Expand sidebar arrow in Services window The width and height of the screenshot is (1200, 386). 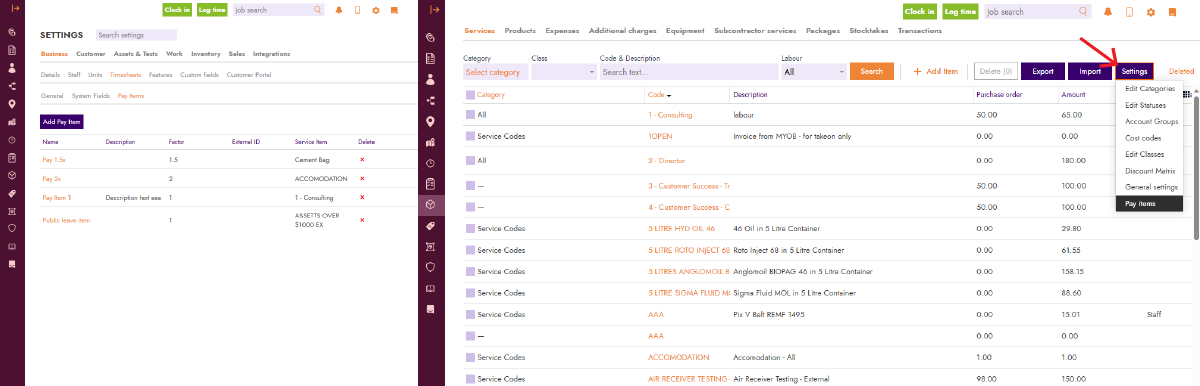(x=434, y=9)
